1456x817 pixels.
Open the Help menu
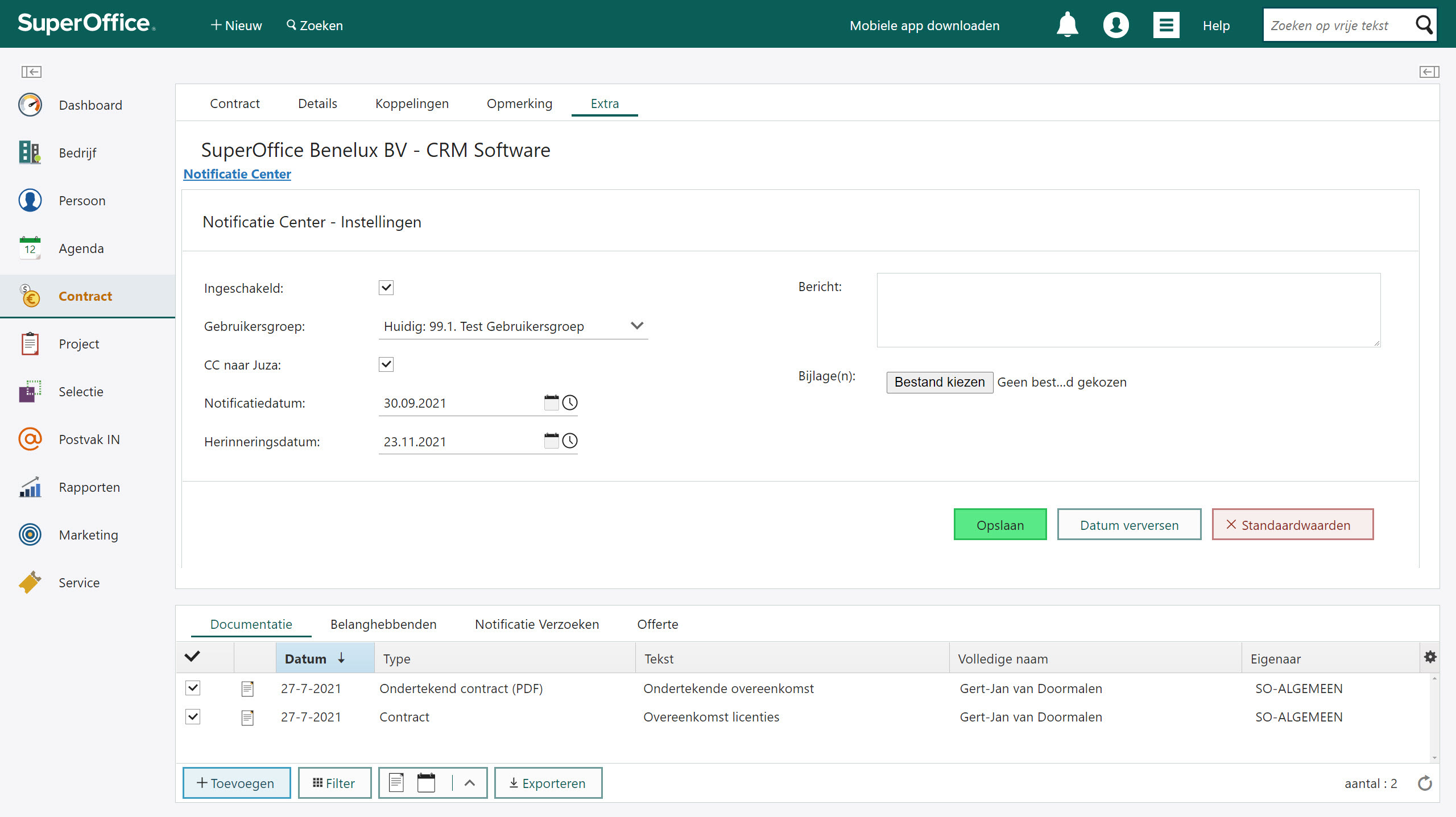click(x=1216, y=26)
